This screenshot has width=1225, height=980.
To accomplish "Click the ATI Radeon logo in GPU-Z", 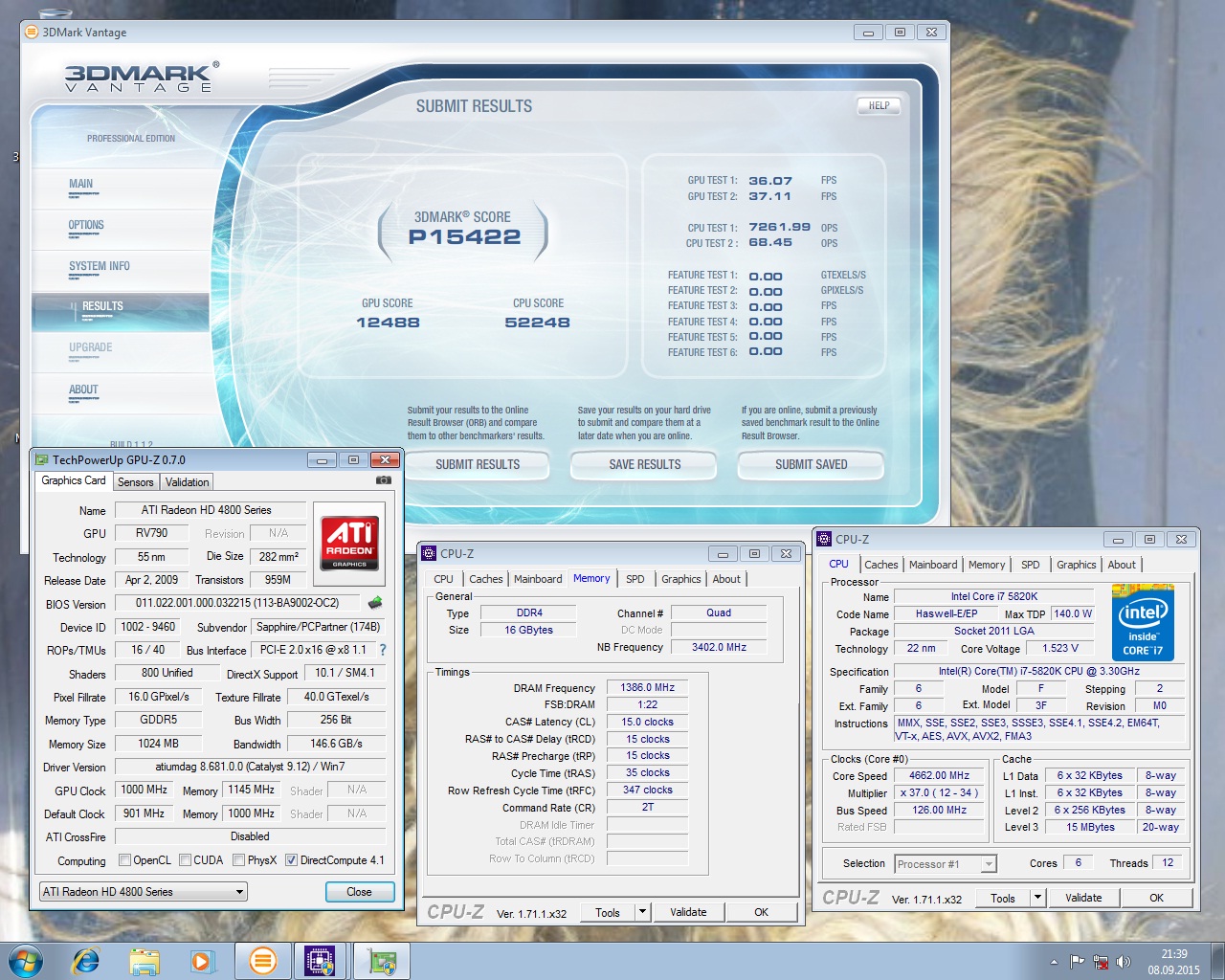I will pos(349,543).
